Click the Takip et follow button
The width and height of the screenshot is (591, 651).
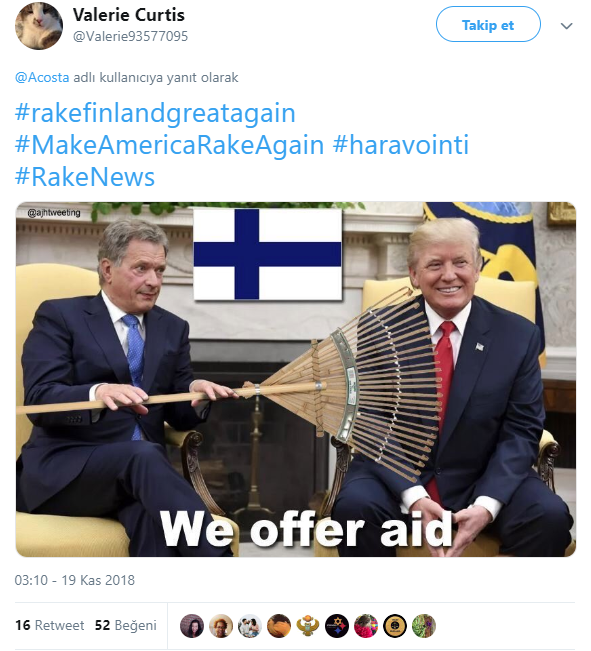pos(488,24)
